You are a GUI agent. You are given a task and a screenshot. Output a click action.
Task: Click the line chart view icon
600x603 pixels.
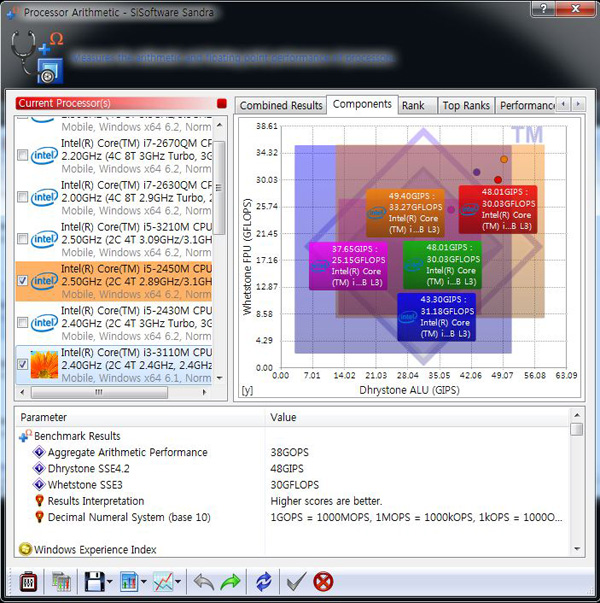coord(161,582)
